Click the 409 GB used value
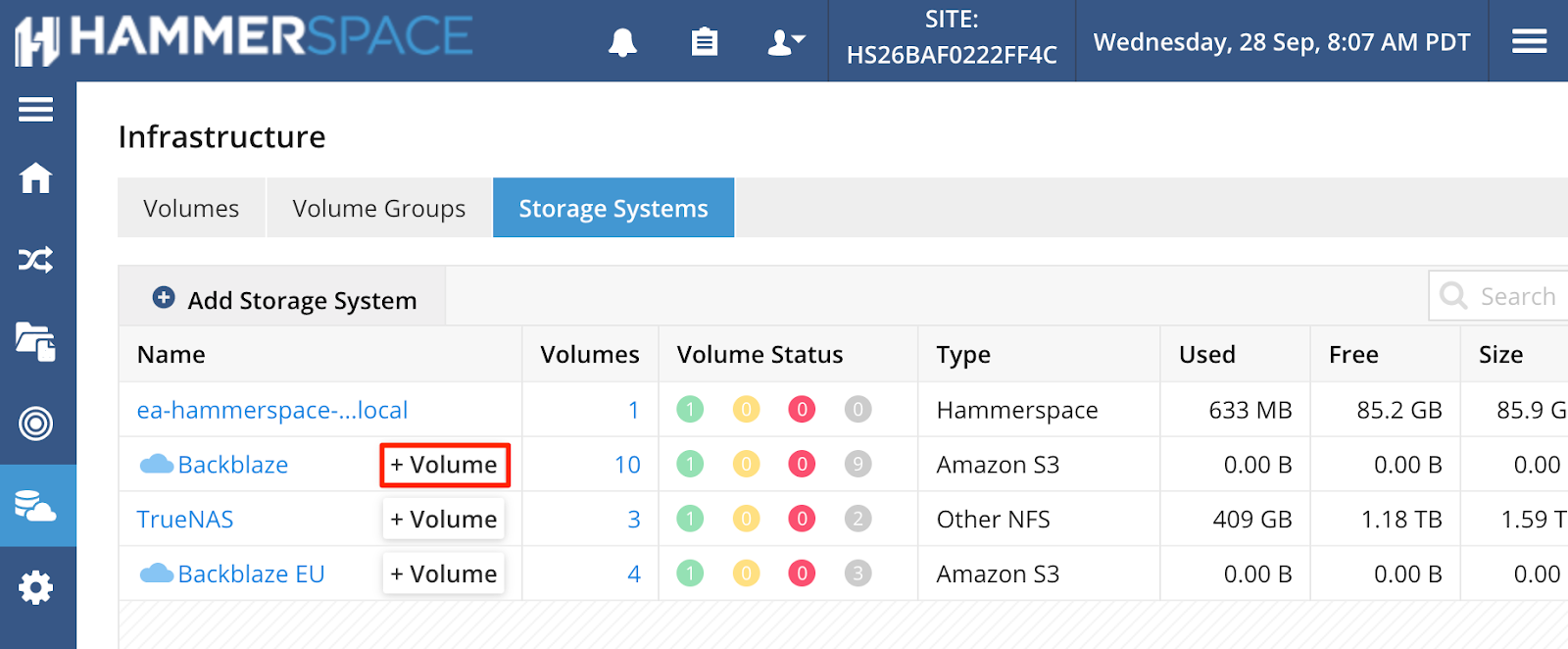This screenshot has height=649, width=1568. point(1252,520)
